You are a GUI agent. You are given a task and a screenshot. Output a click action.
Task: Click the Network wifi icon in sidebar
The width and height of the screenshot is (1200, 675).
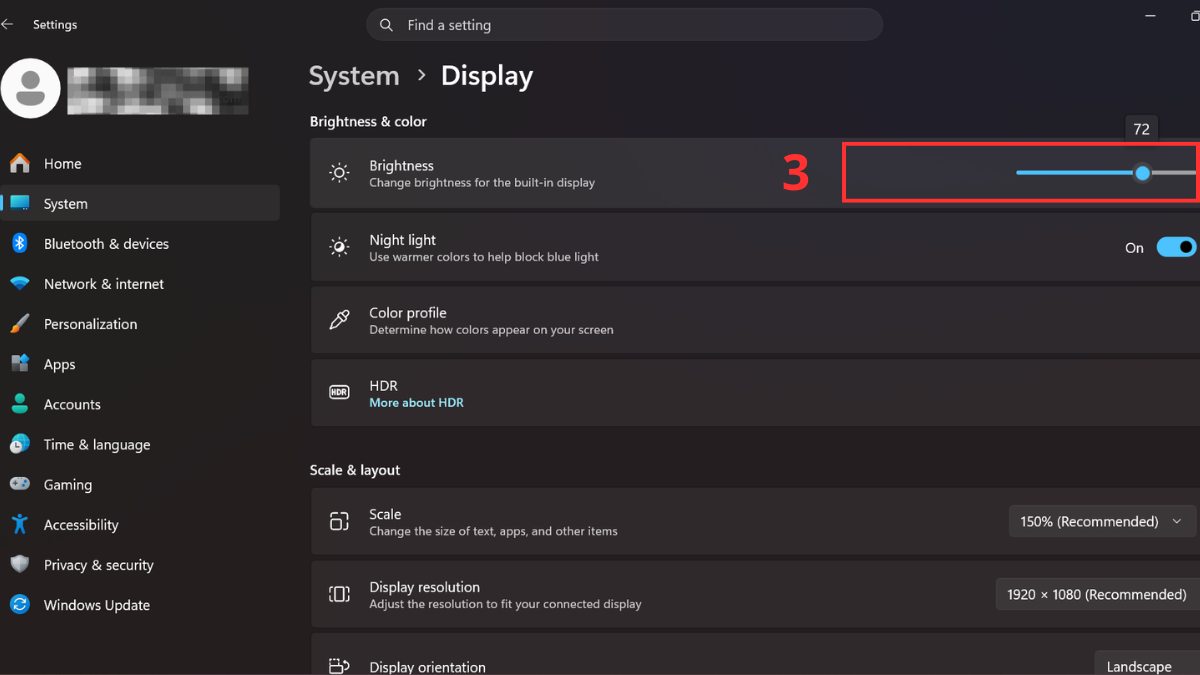click(x=20, y=284)
